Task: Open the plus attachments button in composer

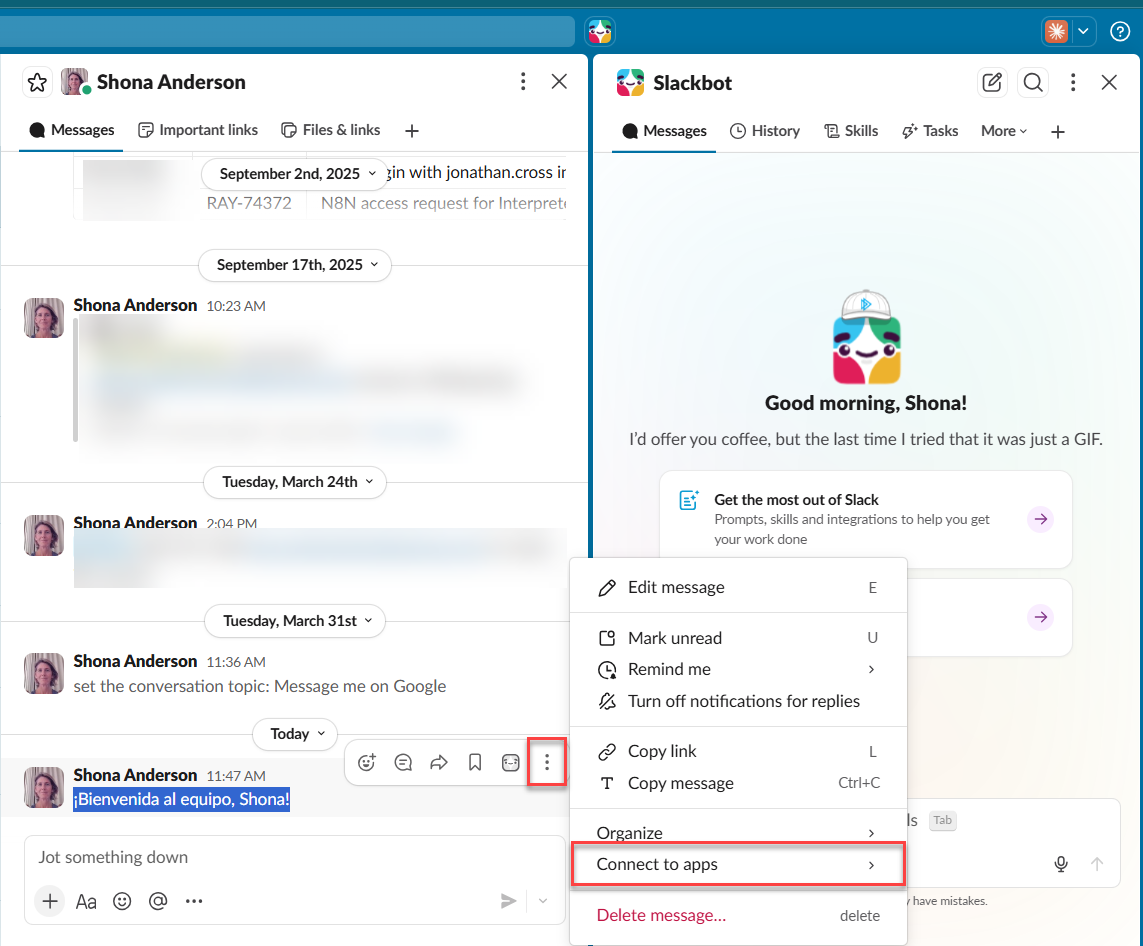Action: pyautogui.click(x=50, y=902)
